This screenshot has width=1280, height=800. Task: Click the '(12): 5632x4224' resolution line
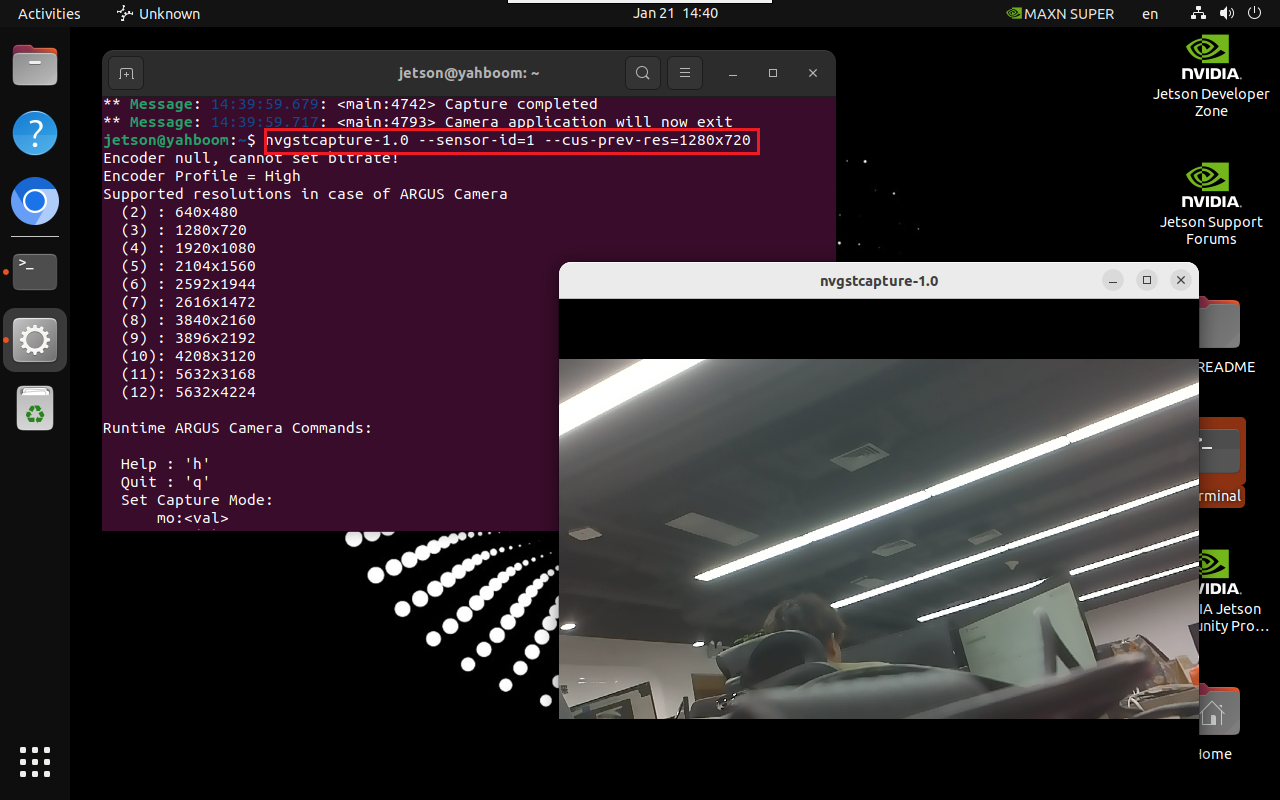(x=188, y=392)
